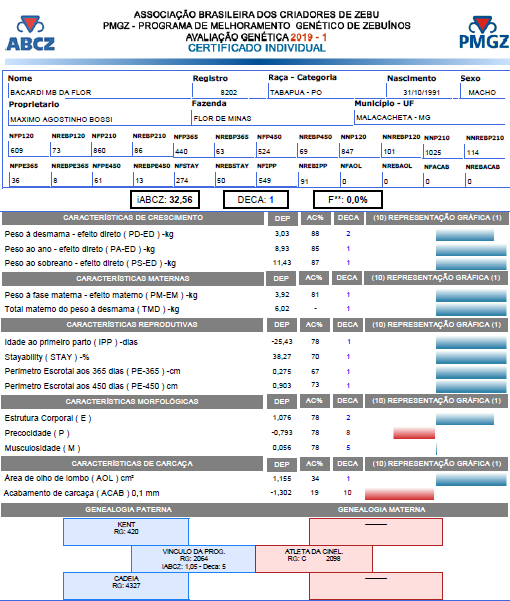Click the Estrutura Corporal ( E ) label
The height and width of the screenshot is (601, 510).
pos(48,418)
